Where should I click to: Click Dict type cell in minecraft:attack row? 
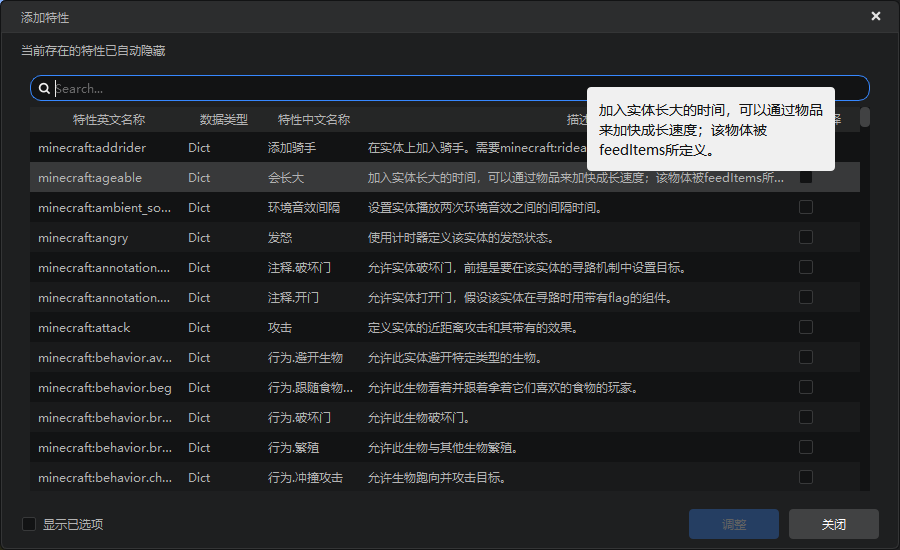(x=199, y=327)
